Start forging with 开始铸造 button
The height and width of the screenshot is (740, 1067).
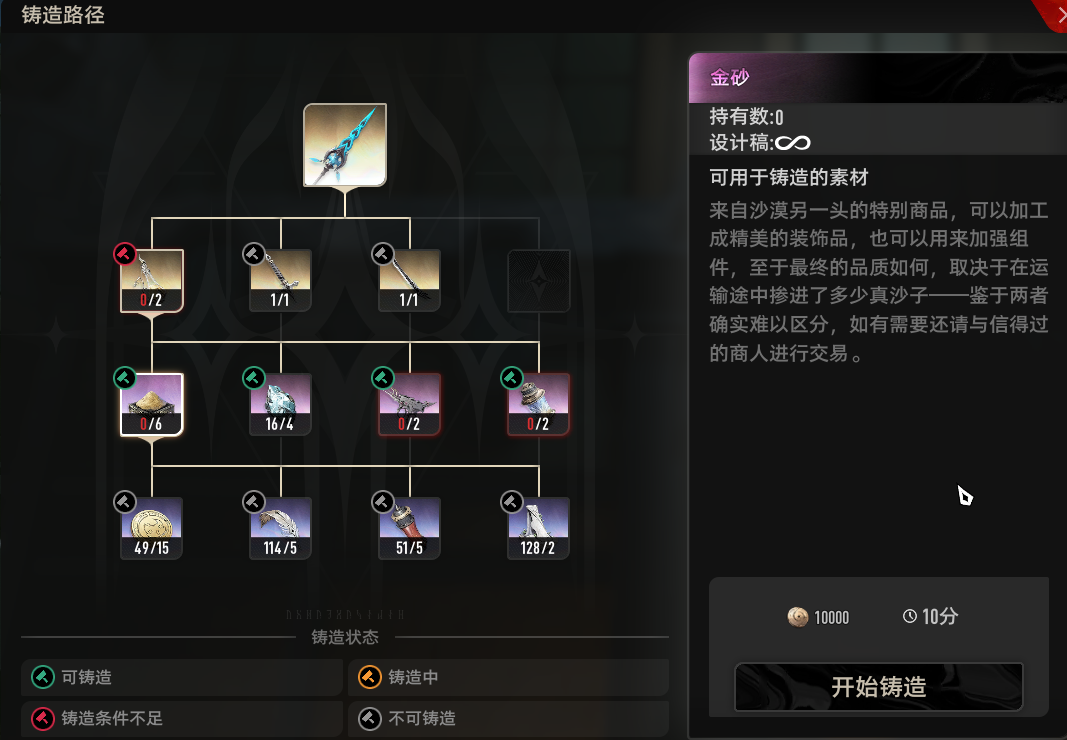879,687
